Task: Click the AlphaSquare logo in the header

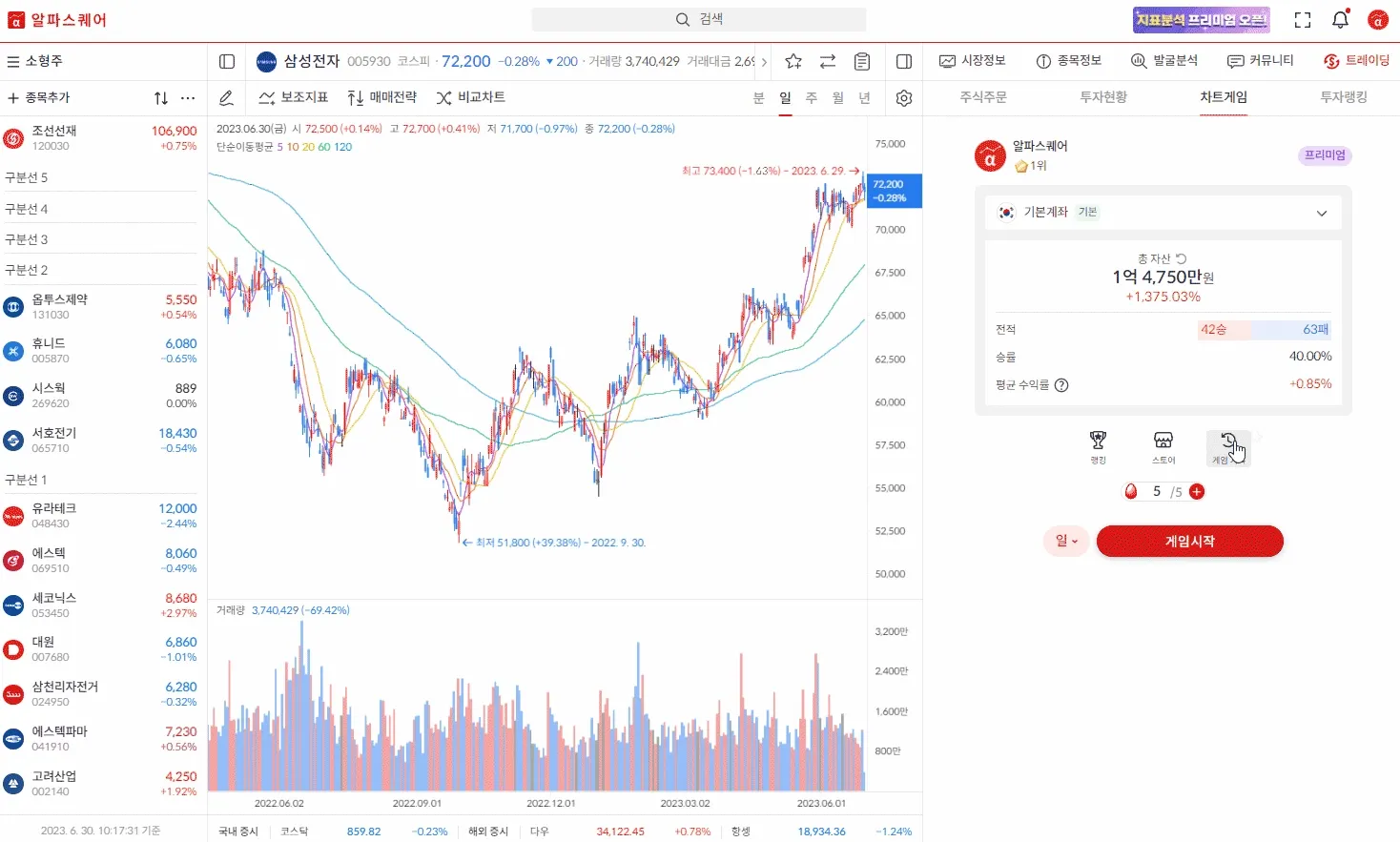Action: click(57, 20)
